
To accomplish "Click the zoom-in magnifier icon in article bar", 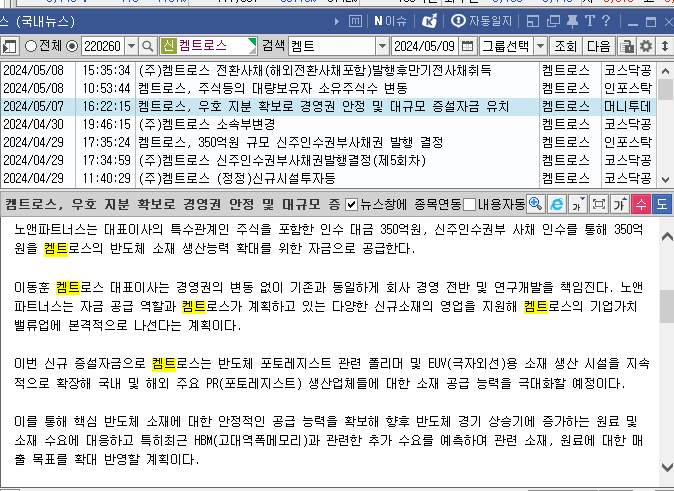I will point(536,204).
